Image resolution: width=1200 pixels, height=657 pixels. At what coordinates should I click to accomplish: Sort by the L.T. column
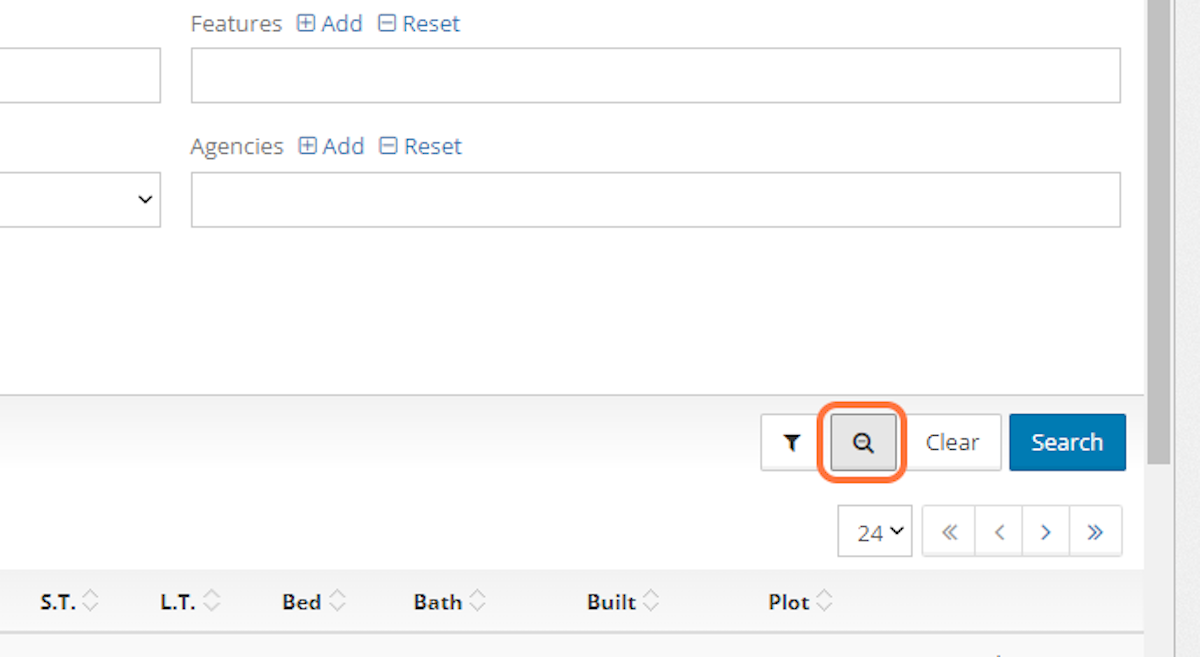[x=189, y=601]
